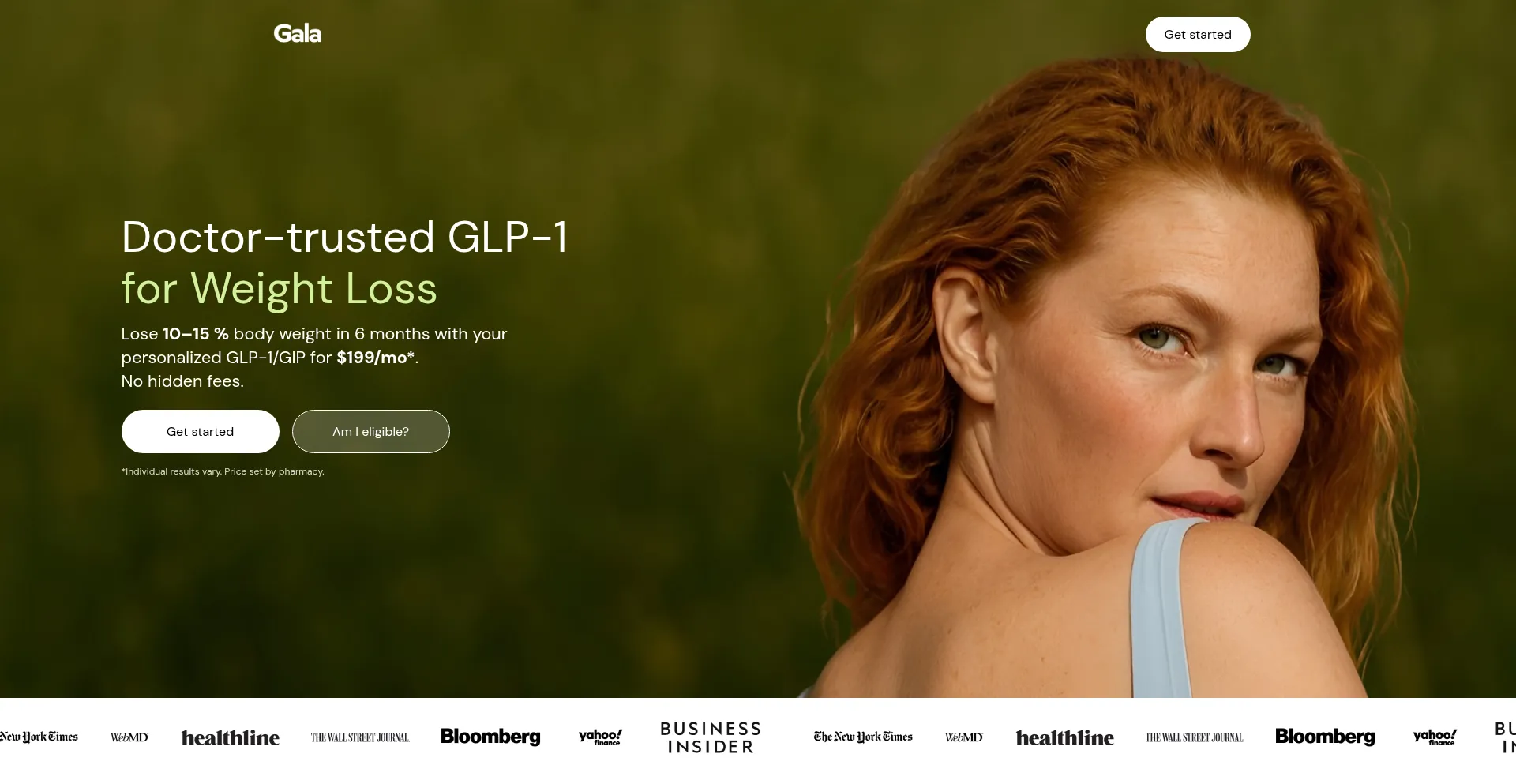Select the first yahoo! finance logo
Viewport: 1516px width, 784px height.
pyautogui.click(x=600, y=737)
